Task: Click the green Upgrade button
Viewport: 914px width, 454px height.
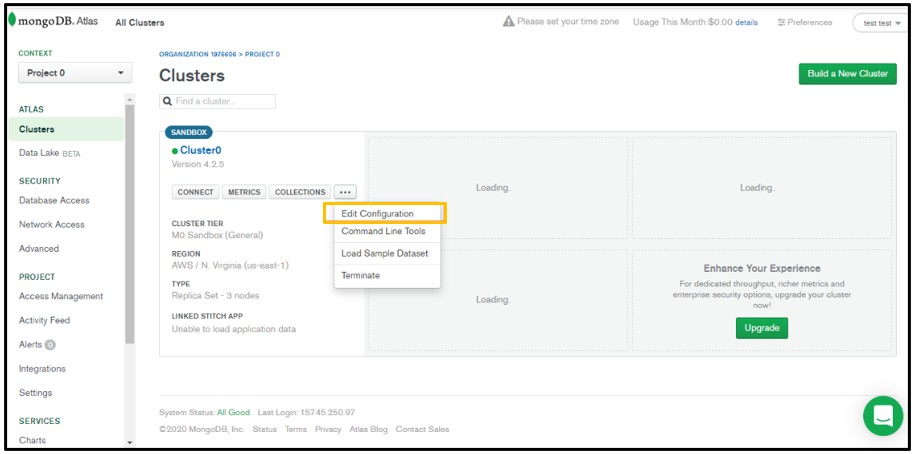Action: point(761,328)
